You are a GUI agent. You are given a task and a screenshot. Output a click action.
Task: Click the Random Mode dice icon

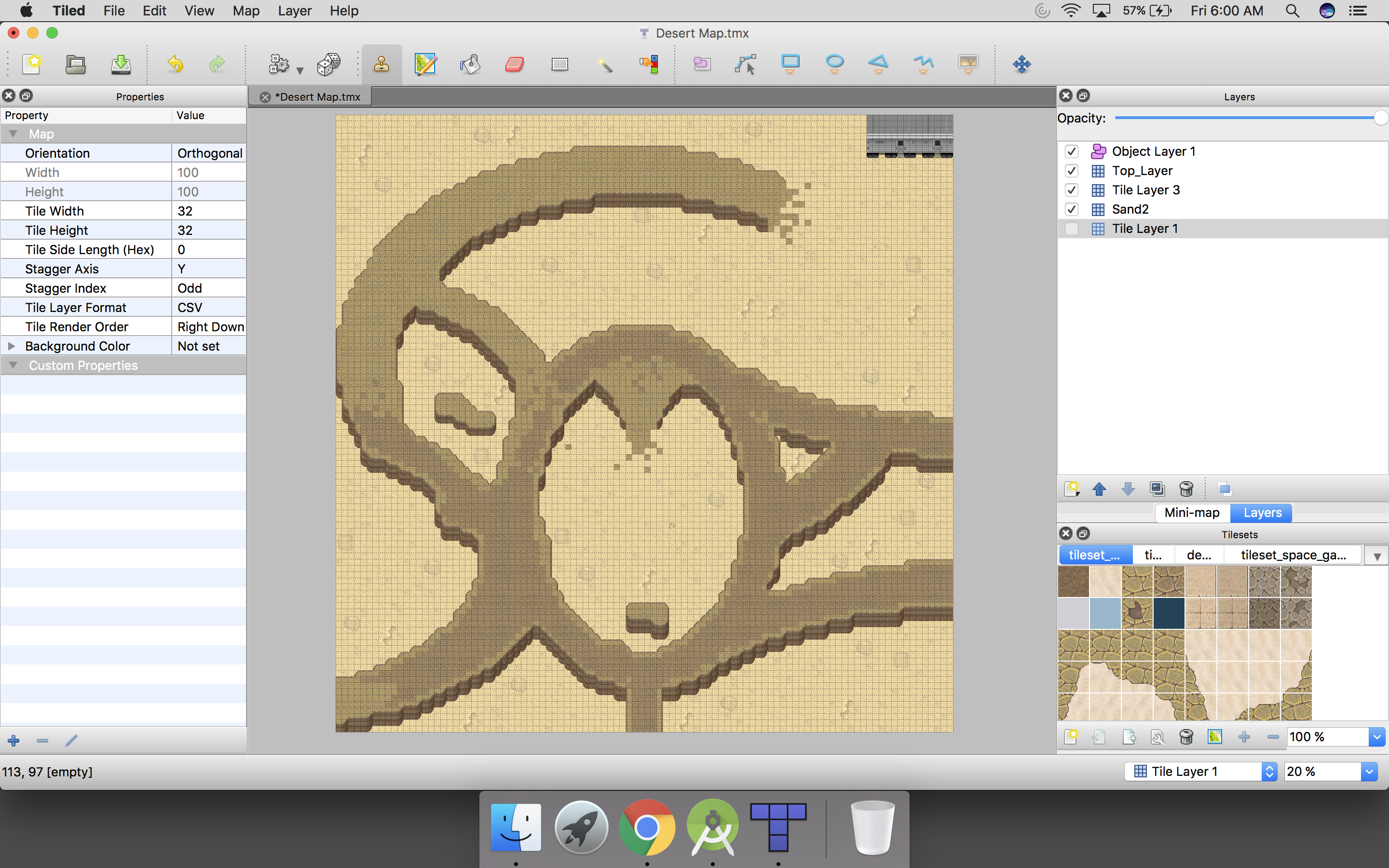(328, 64)
